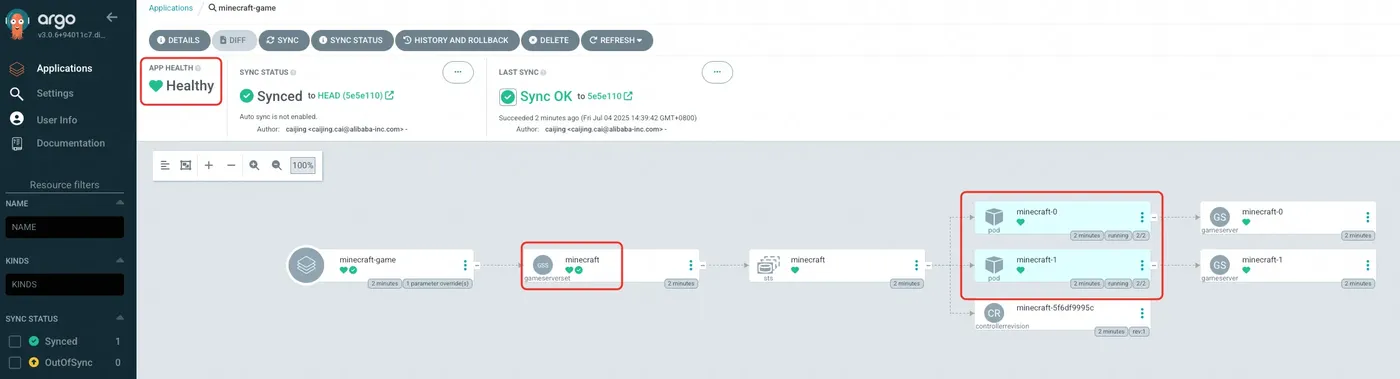Collapse the minecraft sts node children
1400x379 pixels.
point(928,265)
